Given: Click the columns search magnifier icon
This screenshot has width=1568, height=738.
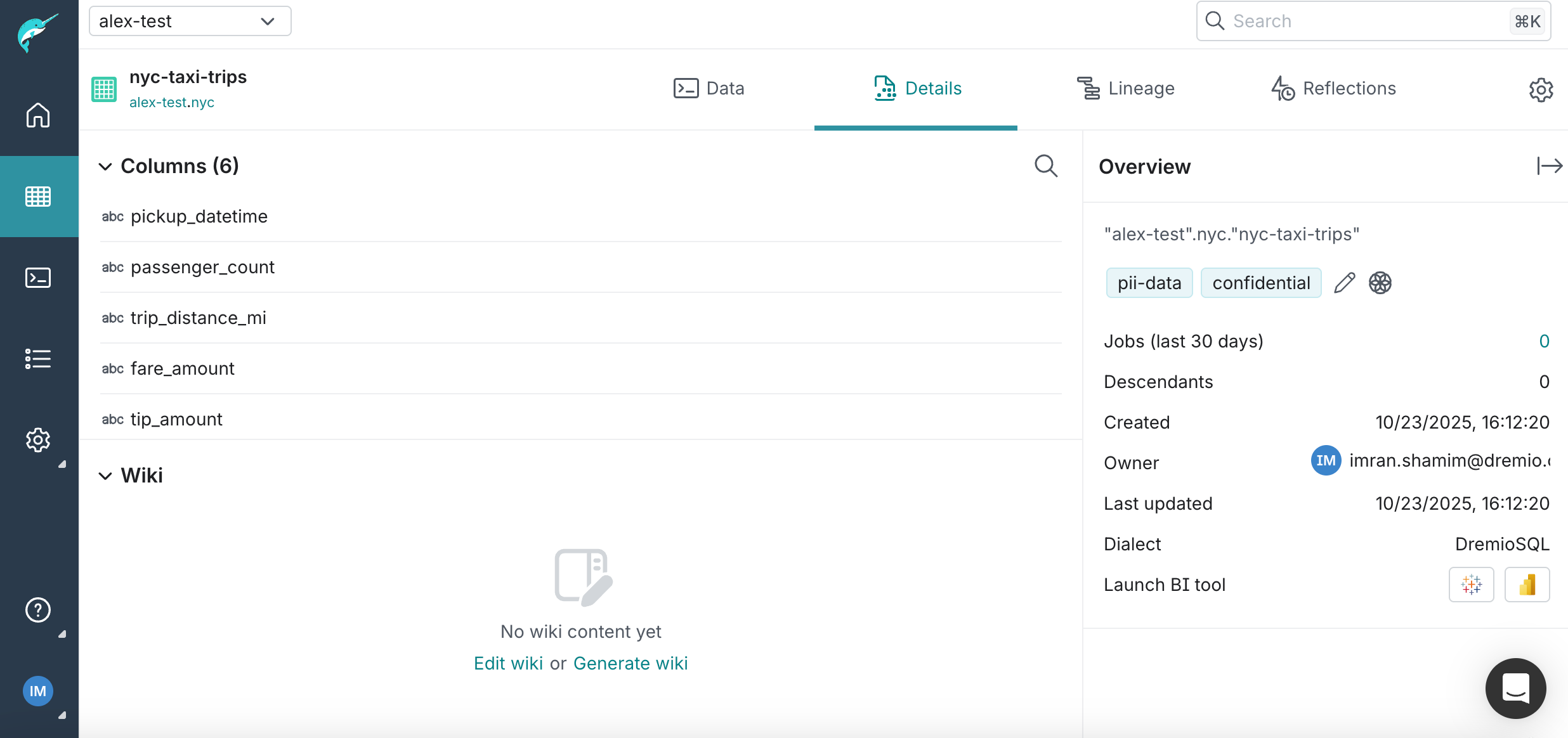Looking at the screenshot, I should [x=1045, y=166].
